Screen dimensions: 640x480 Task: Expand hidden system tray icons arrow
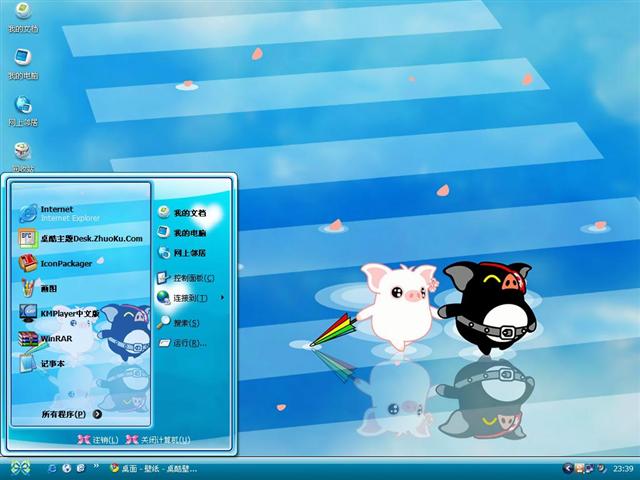pos(567,468)
